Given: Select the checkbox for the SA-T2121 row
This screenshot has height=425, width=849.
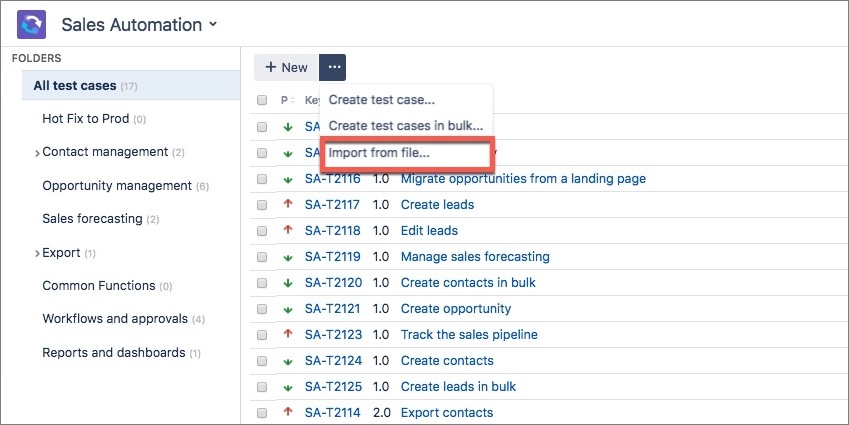Looking at the screenshot, I should coord(262,308).
